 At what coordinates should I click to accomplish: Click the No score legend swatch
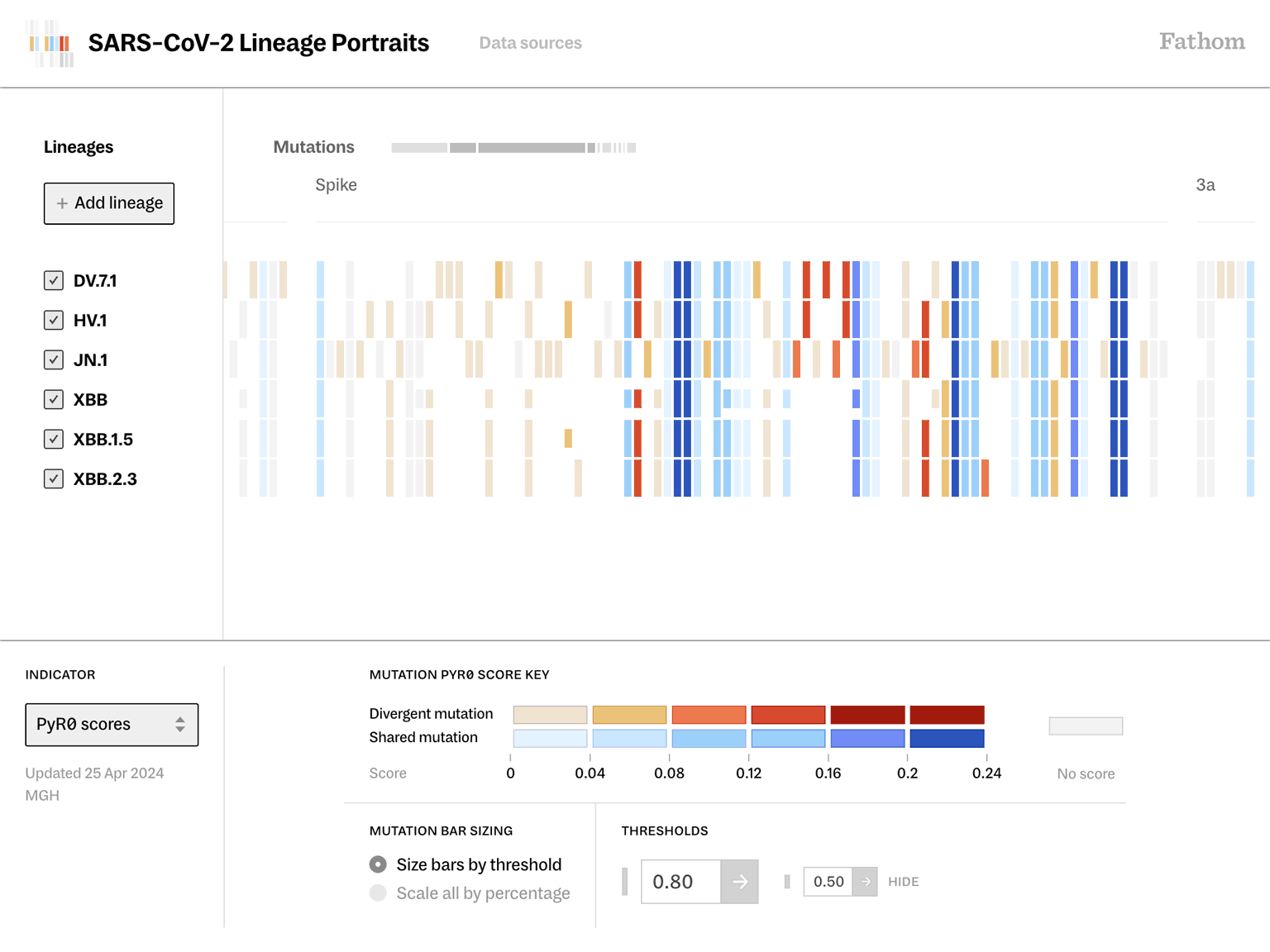1086,726
